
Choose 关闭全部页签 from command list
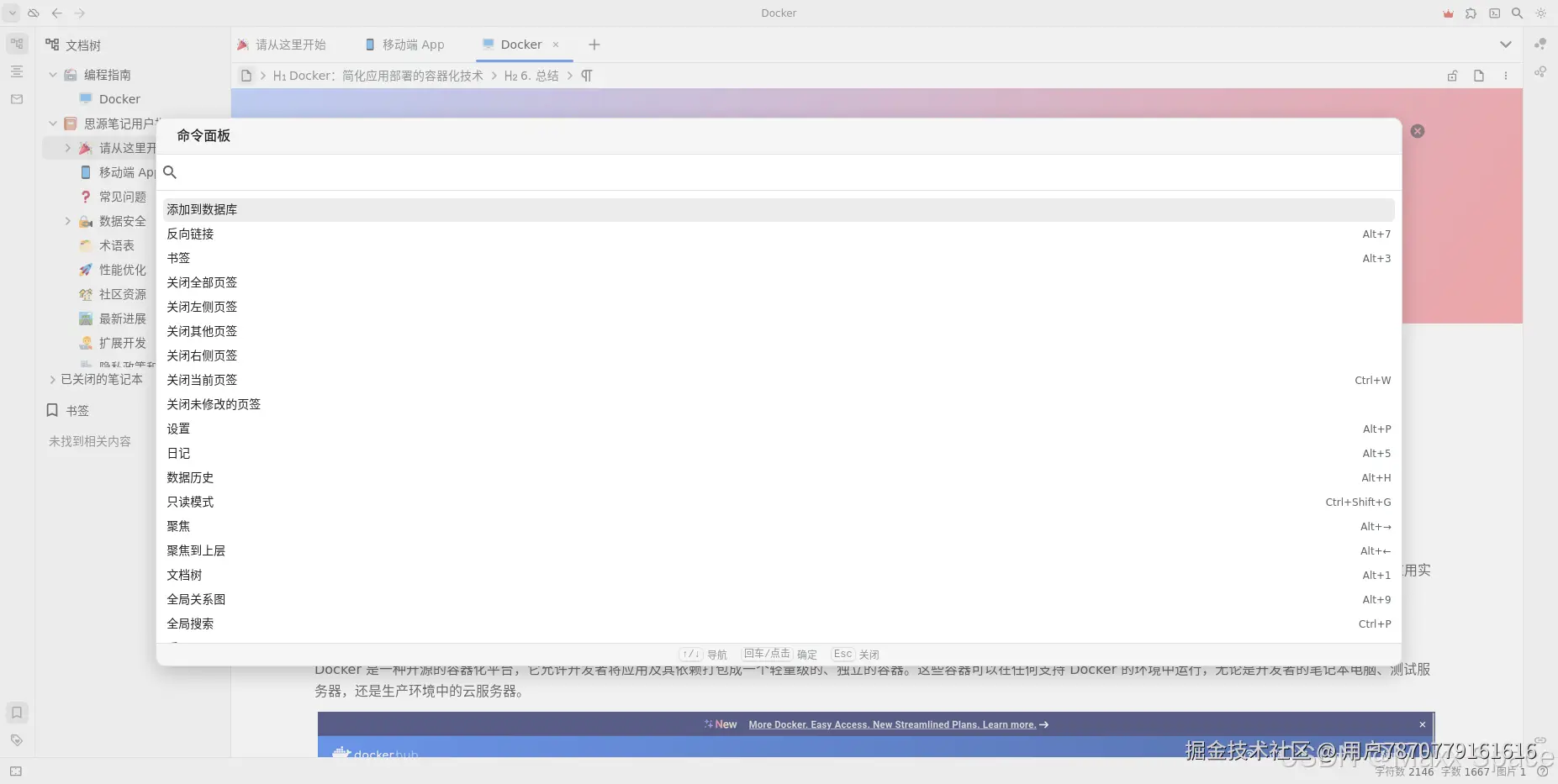(779, 282)
